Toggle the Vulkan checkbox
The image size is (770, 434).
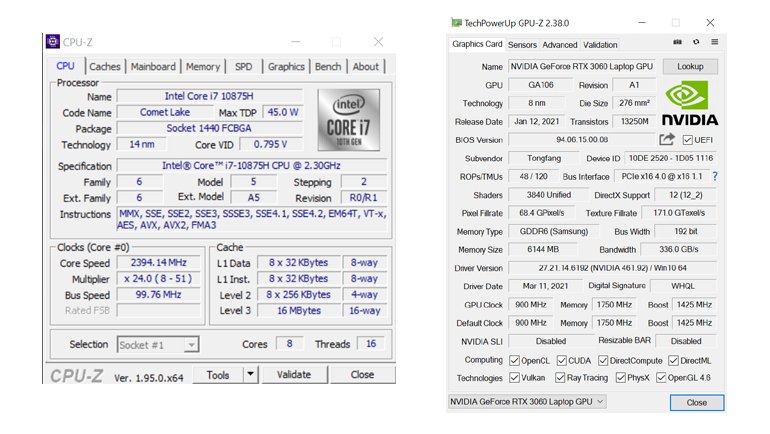point(514,378)
